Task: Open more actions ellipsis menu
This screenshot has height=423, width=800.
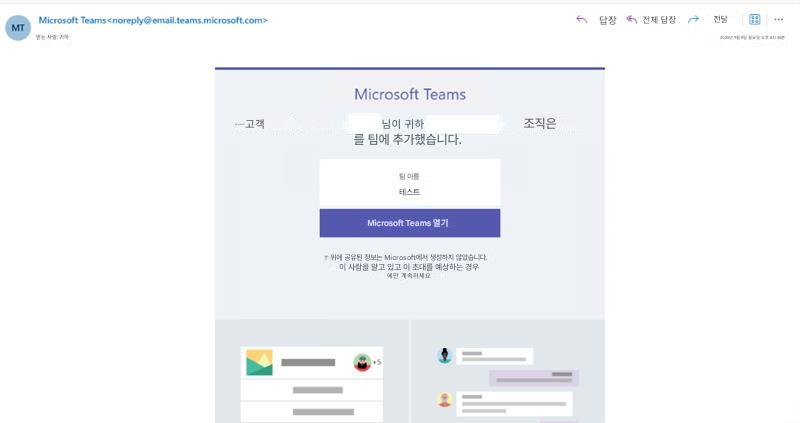Action: point(779,19)
